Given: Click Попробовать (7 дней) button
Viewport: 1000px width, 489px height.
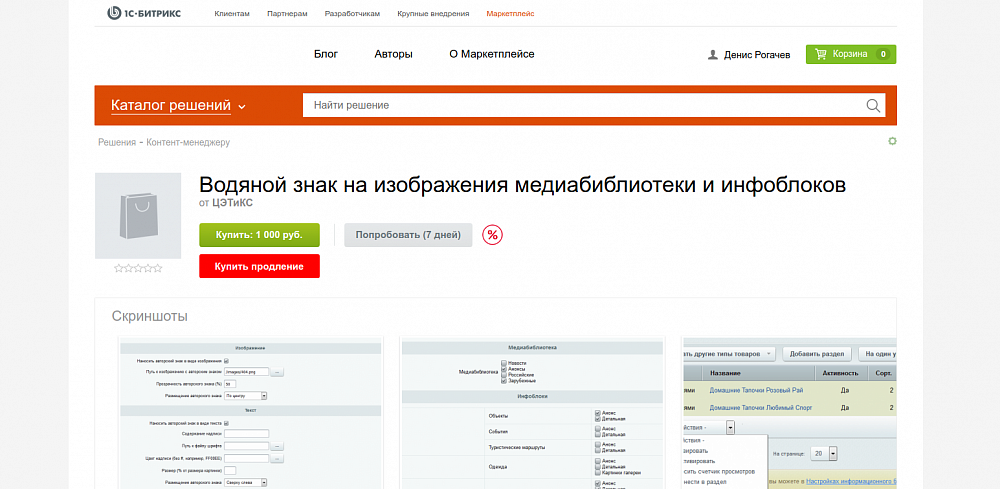Looking at the screenshot, I should pyautogui.click(x=408, y=235).
